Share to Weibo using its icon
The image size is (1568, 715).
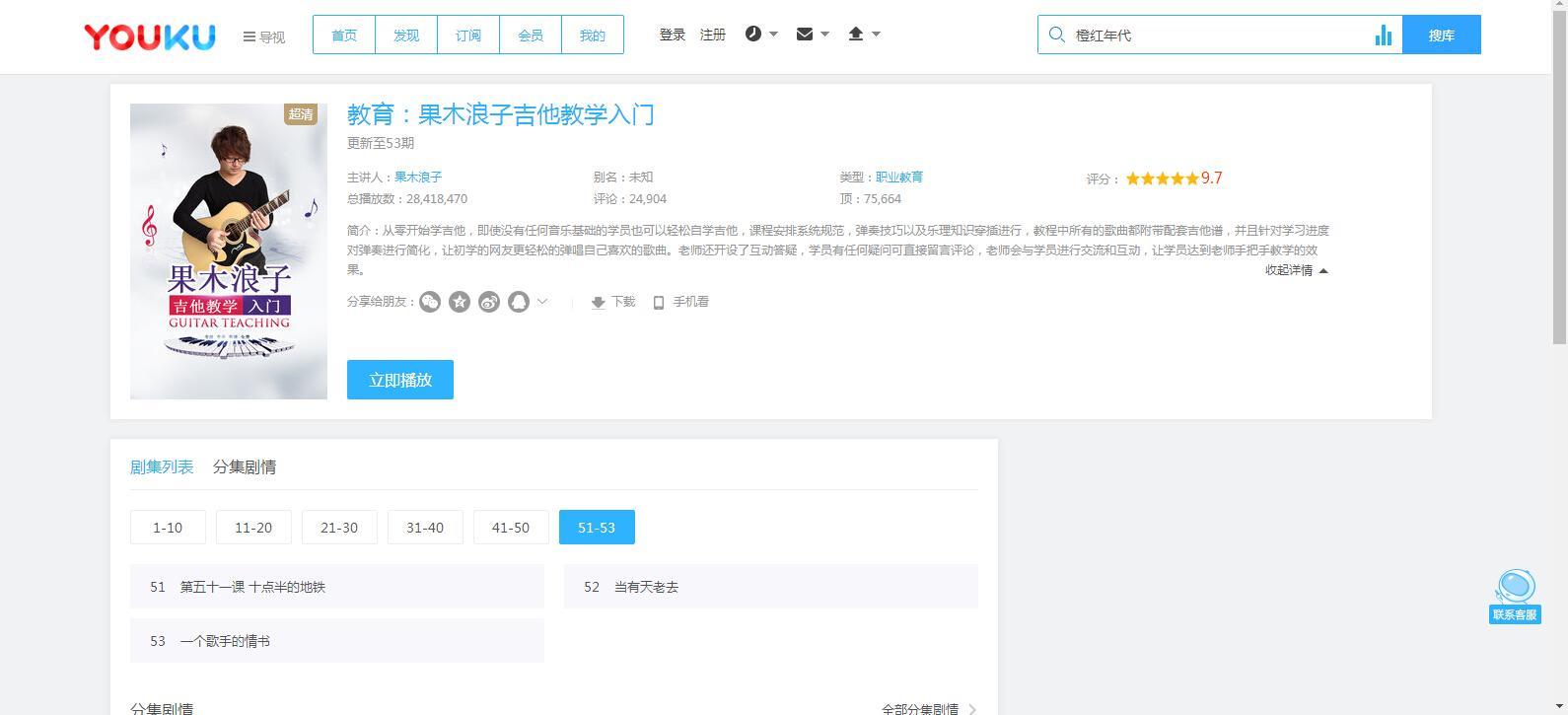point(489,302)
